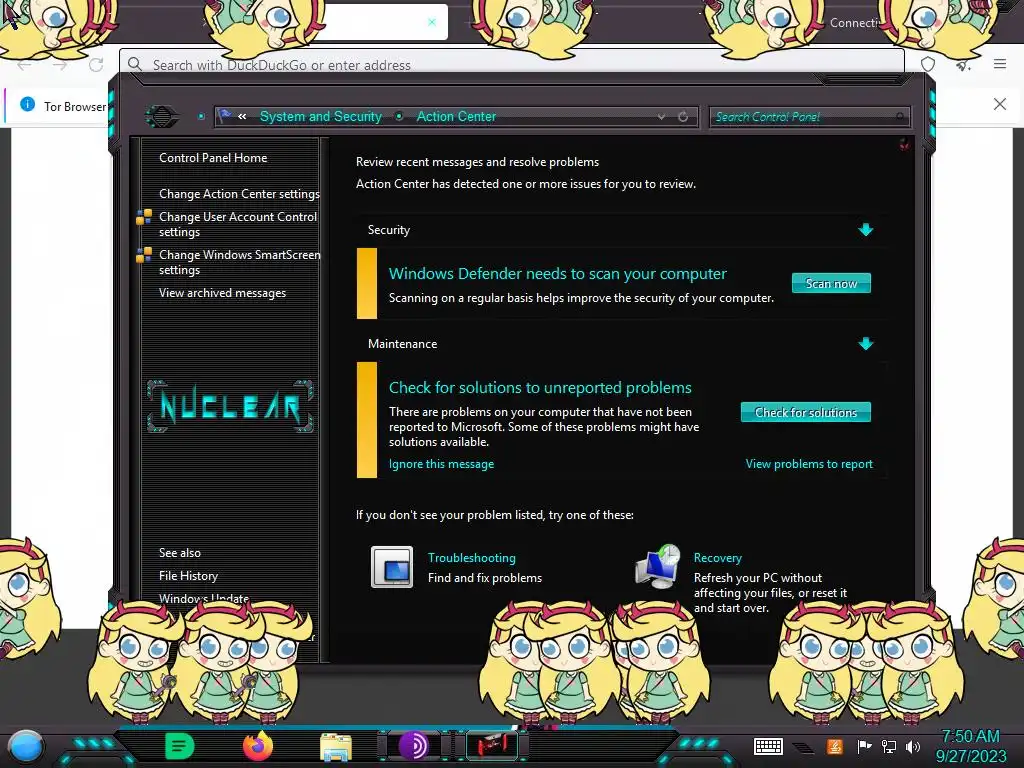1024x768 pixels.
Task: Click the Tor Browser info icon
Action: 27,104
